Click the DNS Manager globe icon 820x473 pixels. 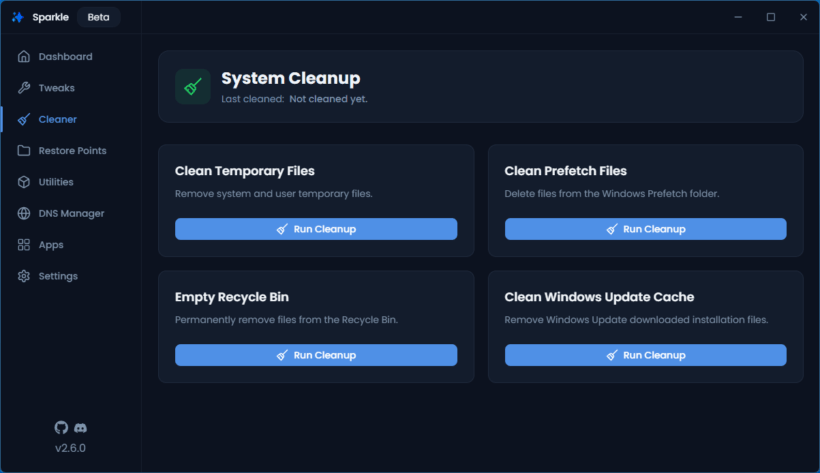[24, 213]
